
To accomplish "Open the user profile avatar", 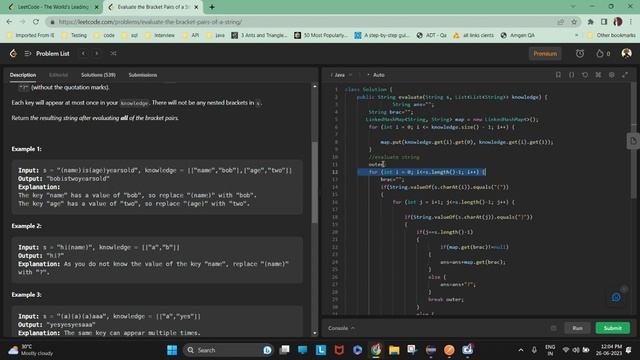I will (626, 53).
